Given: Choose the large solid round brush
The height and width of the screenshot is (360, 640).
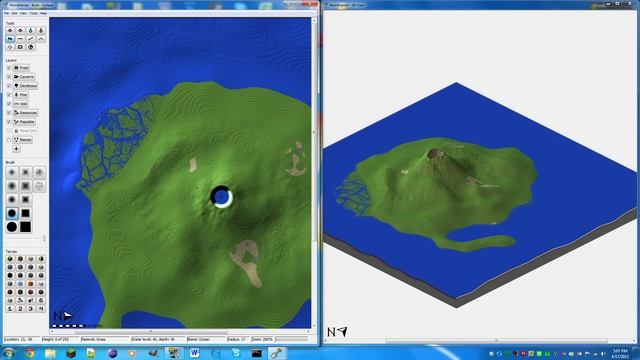Looking at the screenshot, I should click(x=12, y=227).
